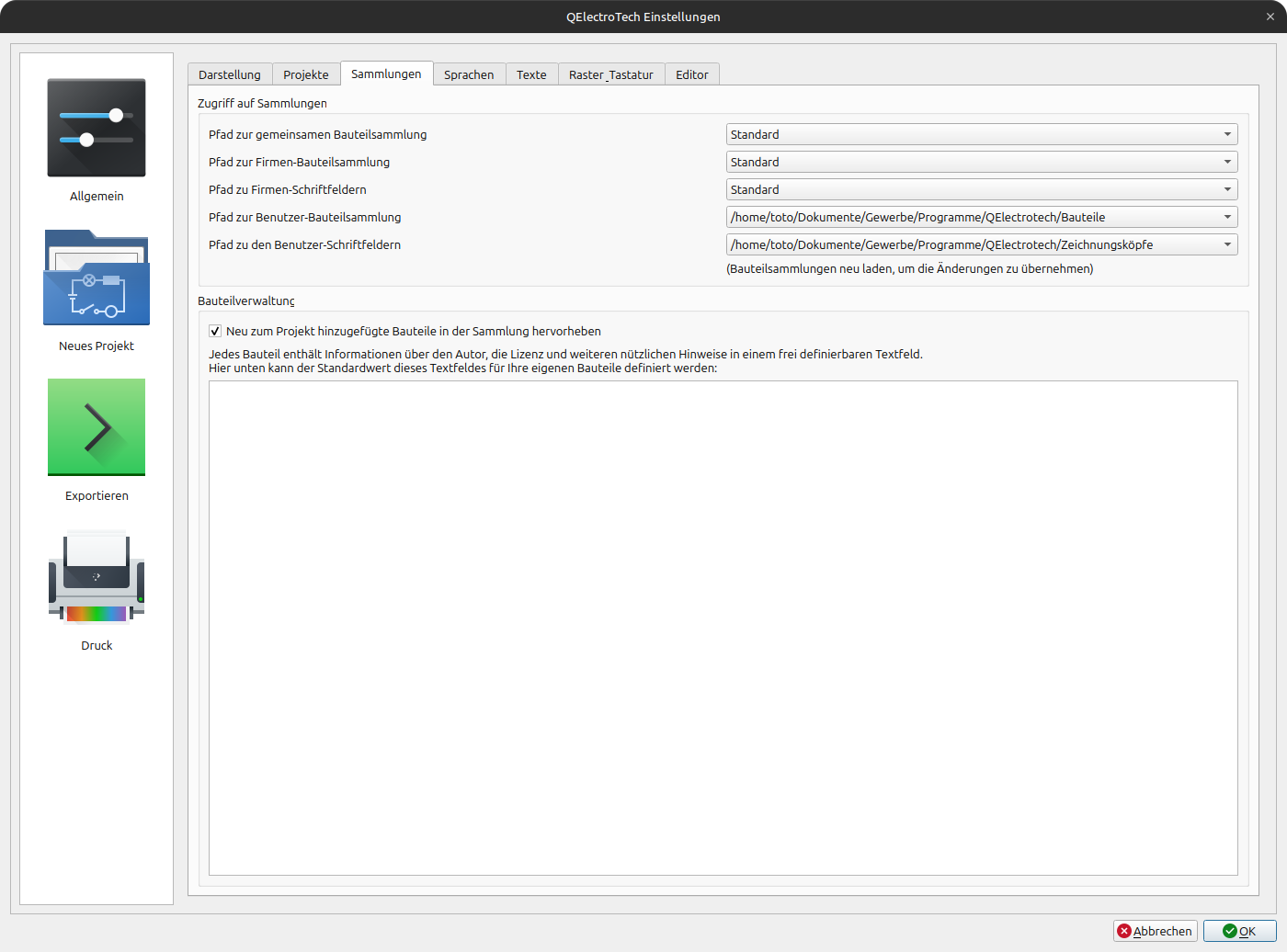Expand Firmen-Schriftfeldern path dropdown
Screen dimensions: 1287x952
981,190
